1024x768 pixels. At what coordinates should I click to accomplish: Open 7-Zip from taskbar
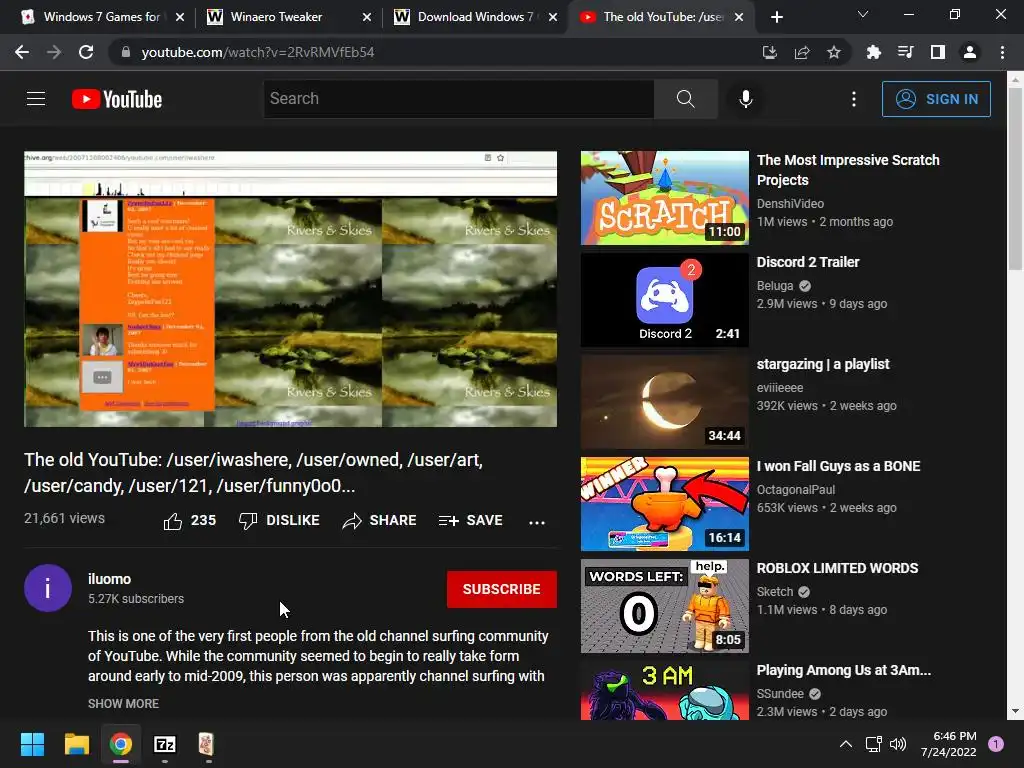pos(165,744)
